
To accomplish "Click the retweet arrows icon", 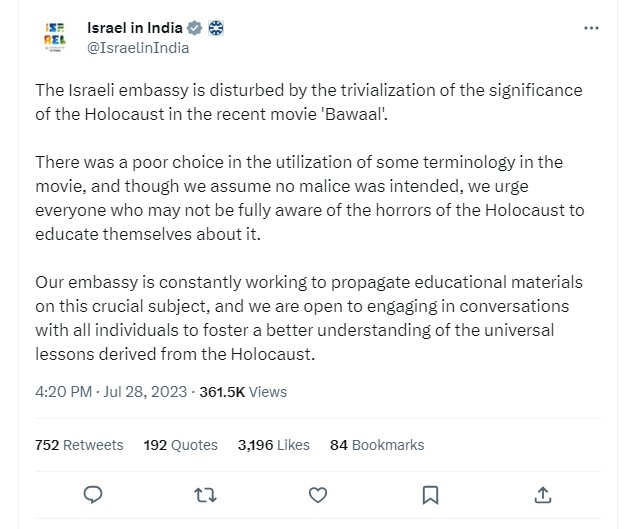I will pyautogui.click(x=205, y=494).
